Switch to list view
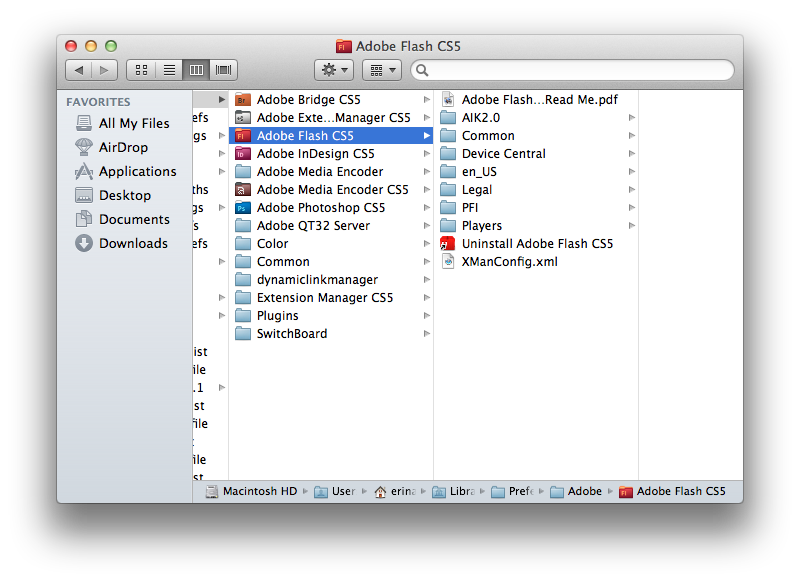Screen dimensions: 800x582 [x=169, y=70]
